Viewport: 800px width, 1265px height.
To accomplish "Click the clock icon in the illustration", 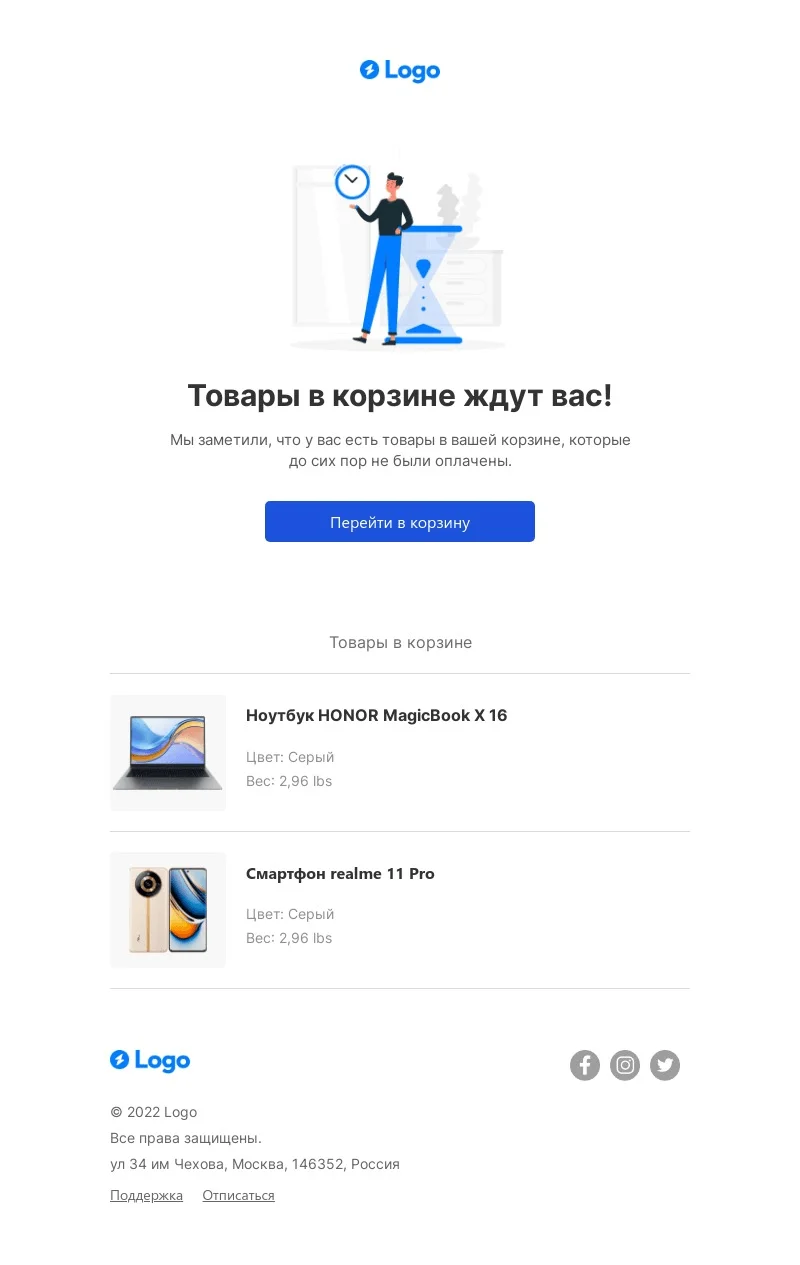I will 352,181.
